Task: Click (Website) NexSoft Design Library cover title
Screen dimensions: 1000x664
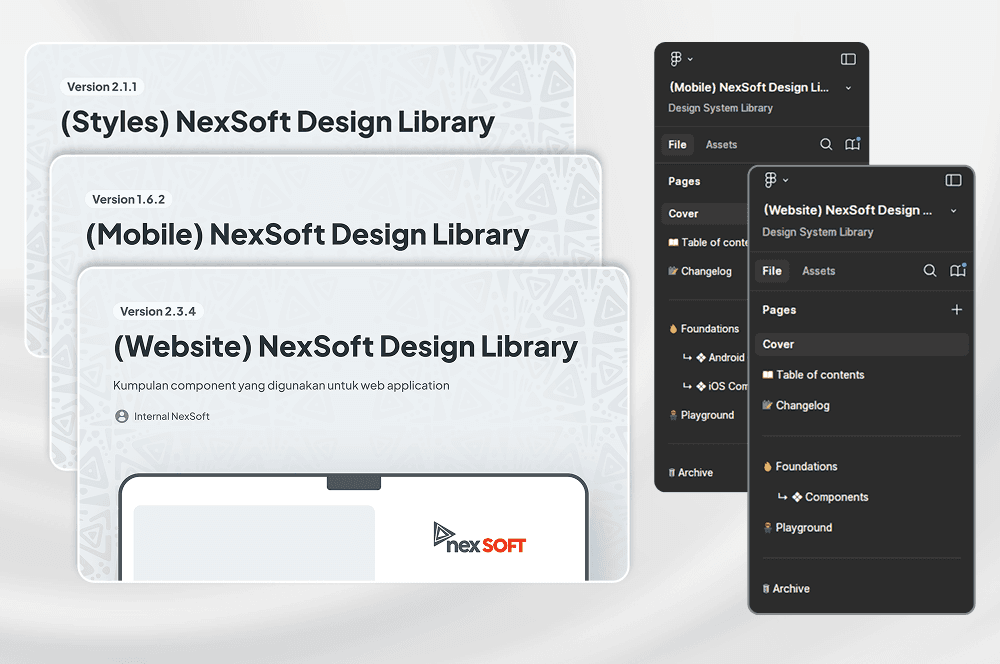Action: [x=346, y=347]
